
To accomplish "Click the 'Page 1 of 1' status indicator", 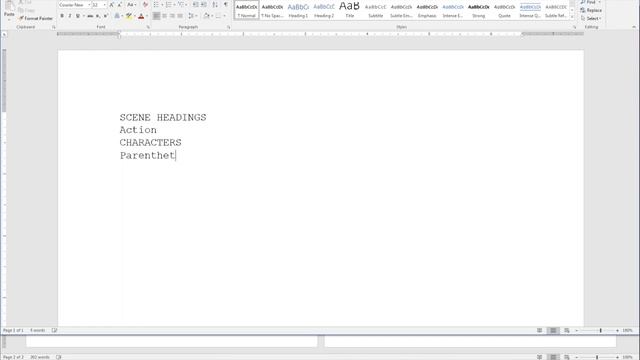I will 13,330.
